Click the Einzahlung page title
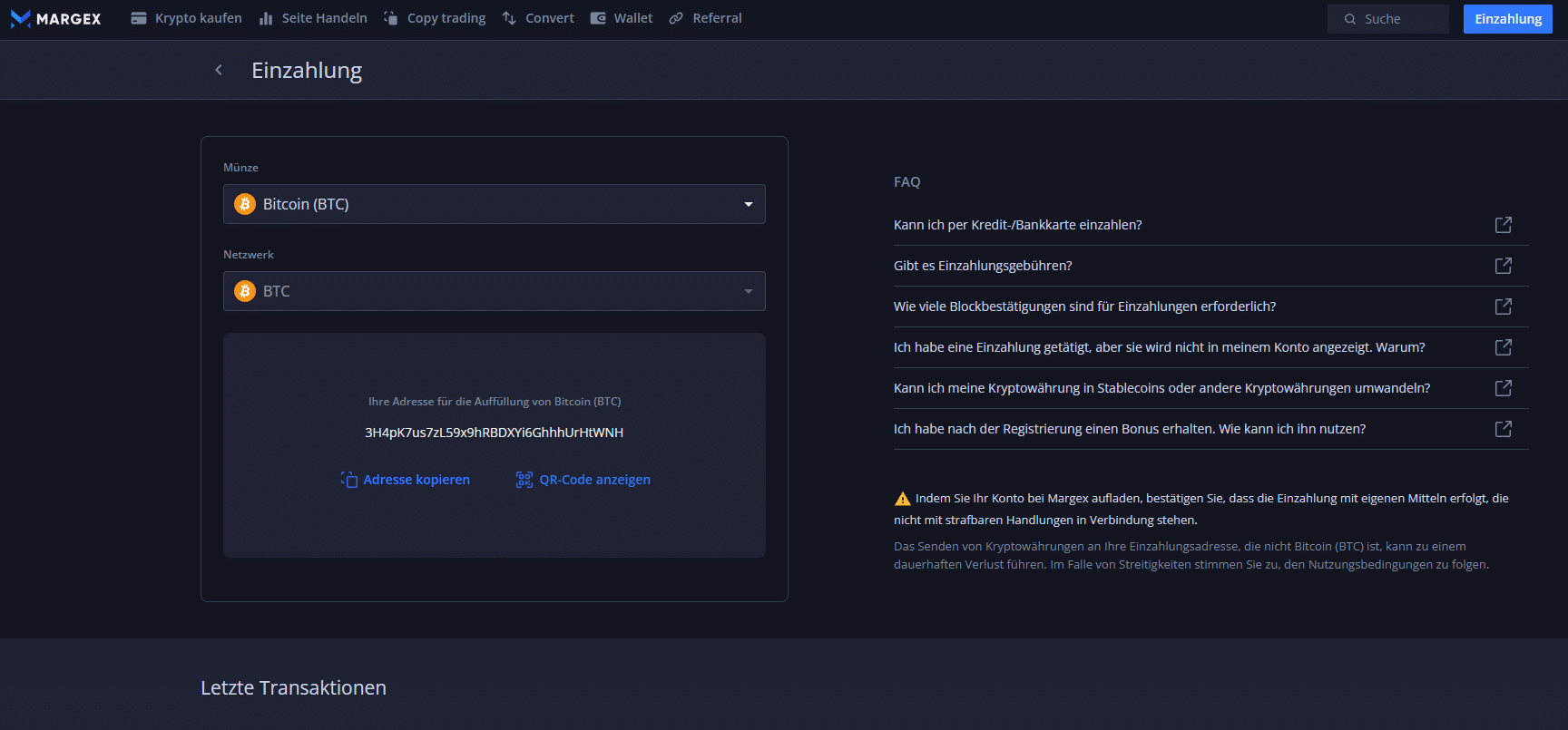This screenshot has width=1568, height=730. (x=307, y=71)
